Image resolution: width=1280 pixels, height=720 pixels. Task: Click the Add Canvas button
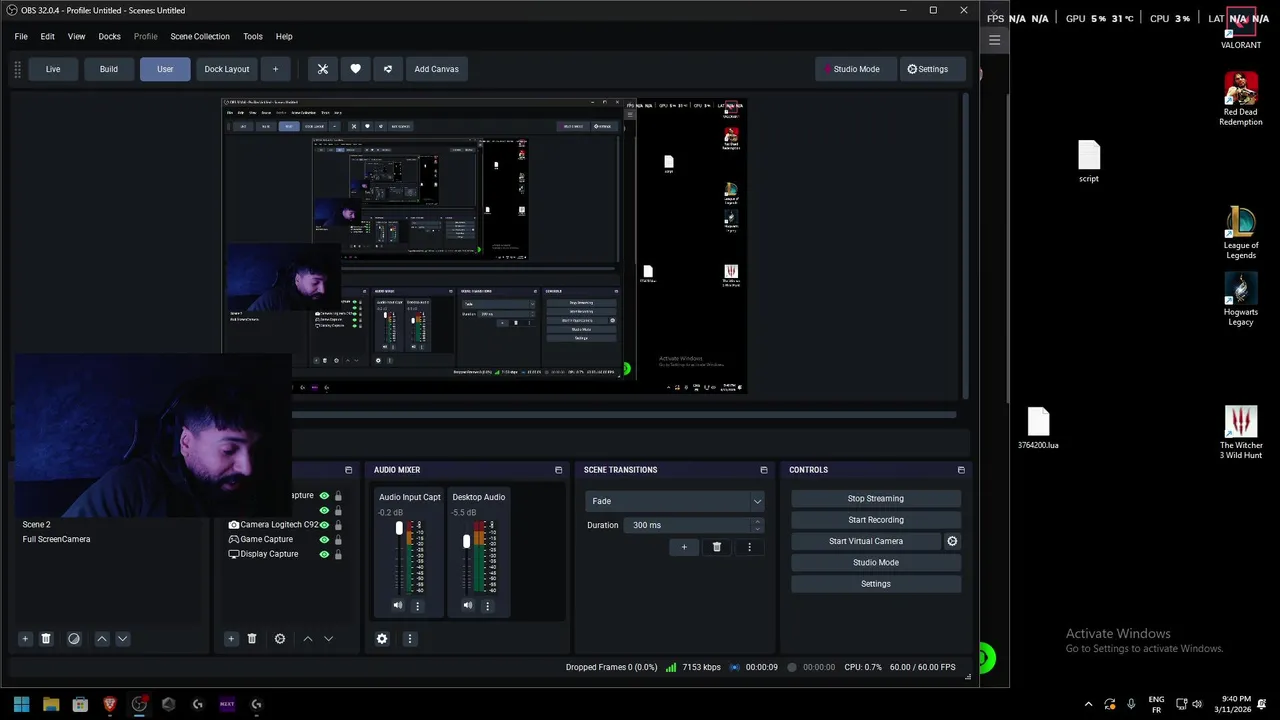pyautogui.click(x=436, y=69)
